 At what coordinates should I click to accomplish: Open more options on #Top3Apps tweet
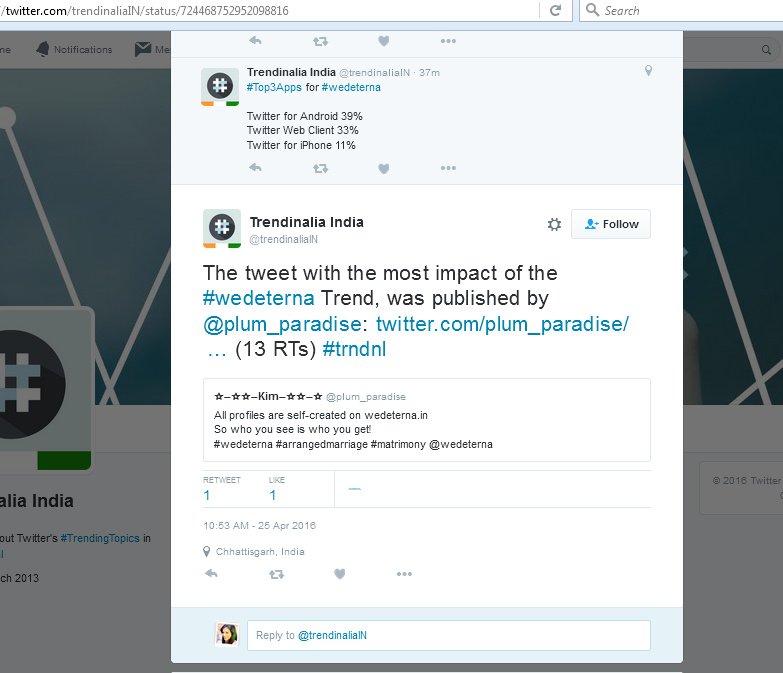click(x=448, y=168)
